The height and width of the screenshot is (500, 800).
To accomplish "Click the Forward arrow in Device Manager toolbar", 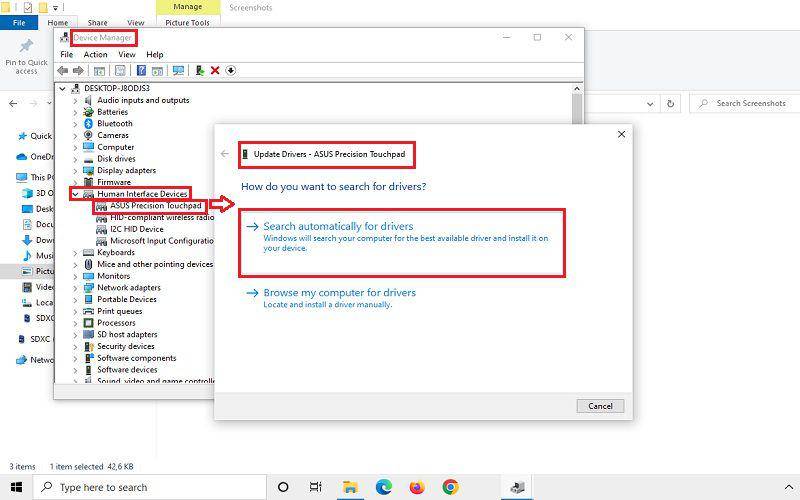I will tap(78, 70).
